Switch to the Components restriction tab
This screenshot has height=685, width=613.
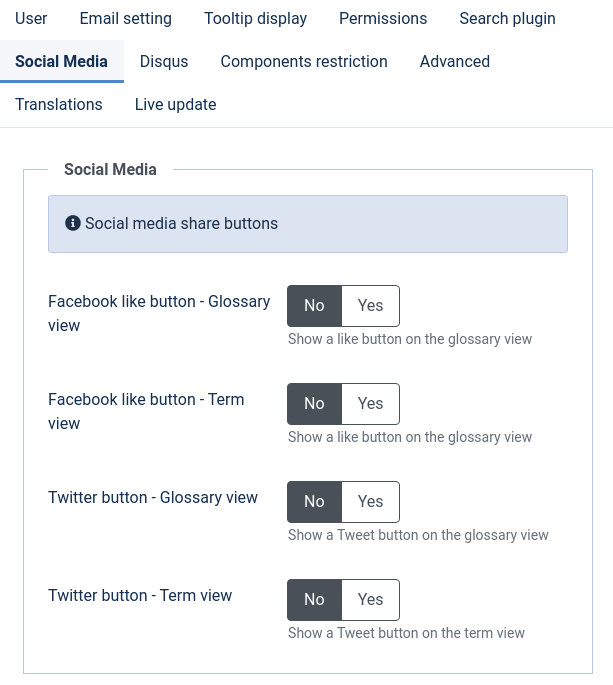point(304,62)
